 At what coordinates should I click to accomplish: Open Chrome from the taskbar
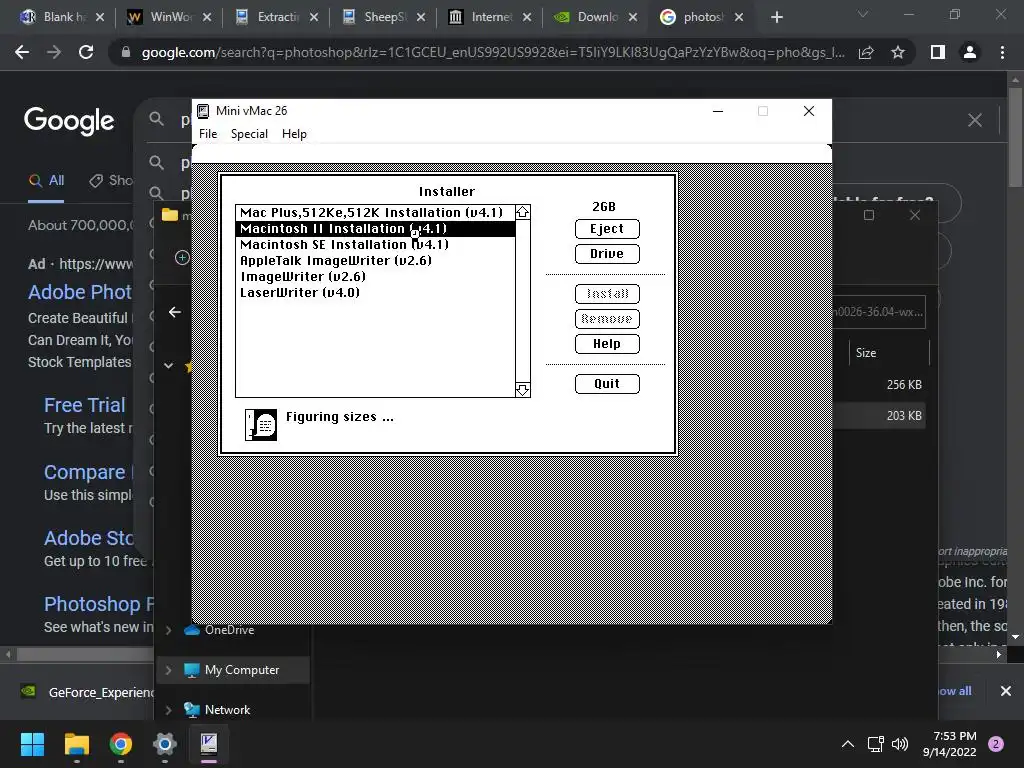(121, 744)
